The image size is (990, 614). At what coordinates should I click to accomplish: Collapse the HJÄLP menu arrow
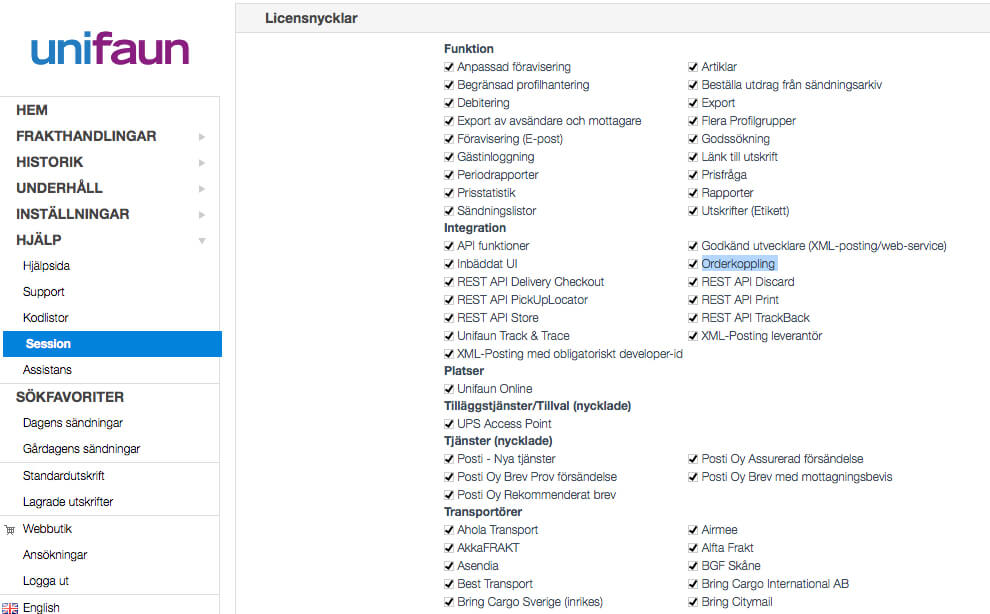pos(202,240)
